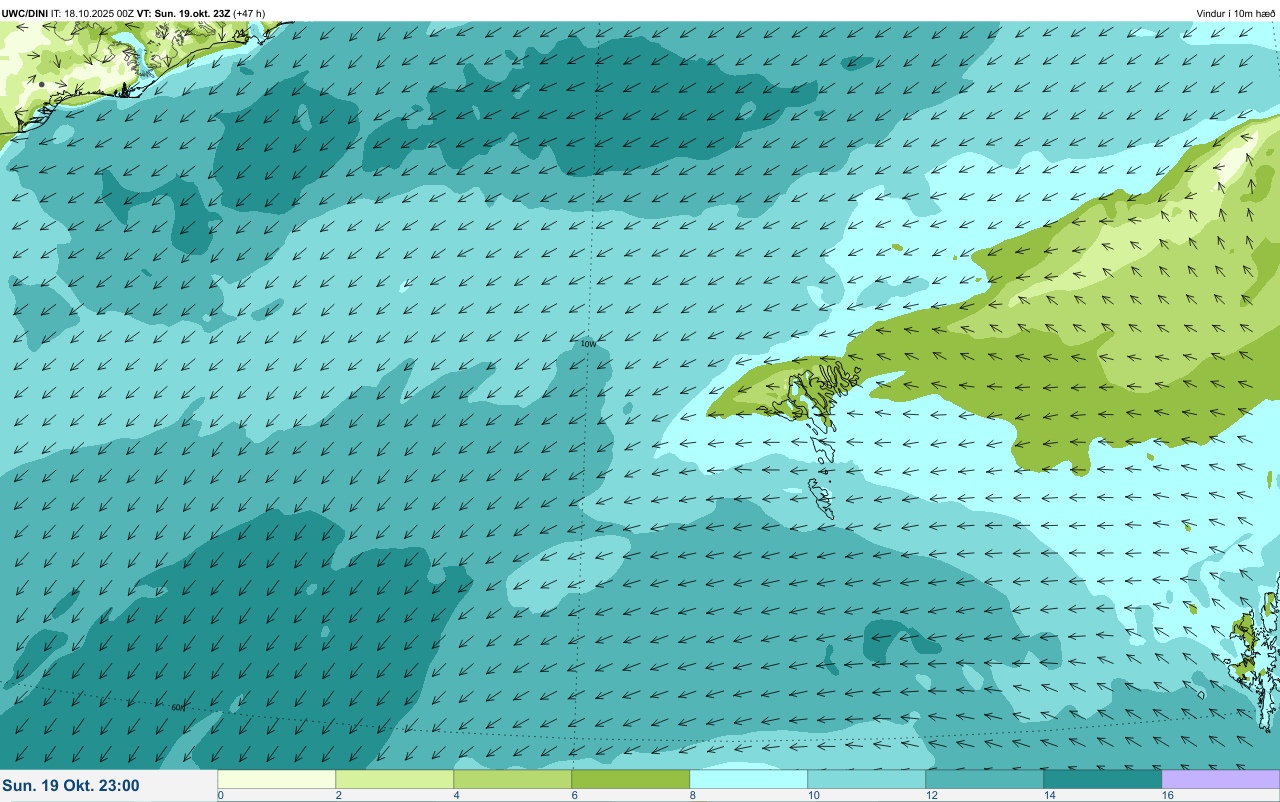This screenshot has height=802, width=1280.
Task: Click the 4–6 m/s green legend swatch
Action: tap(513, 779)
